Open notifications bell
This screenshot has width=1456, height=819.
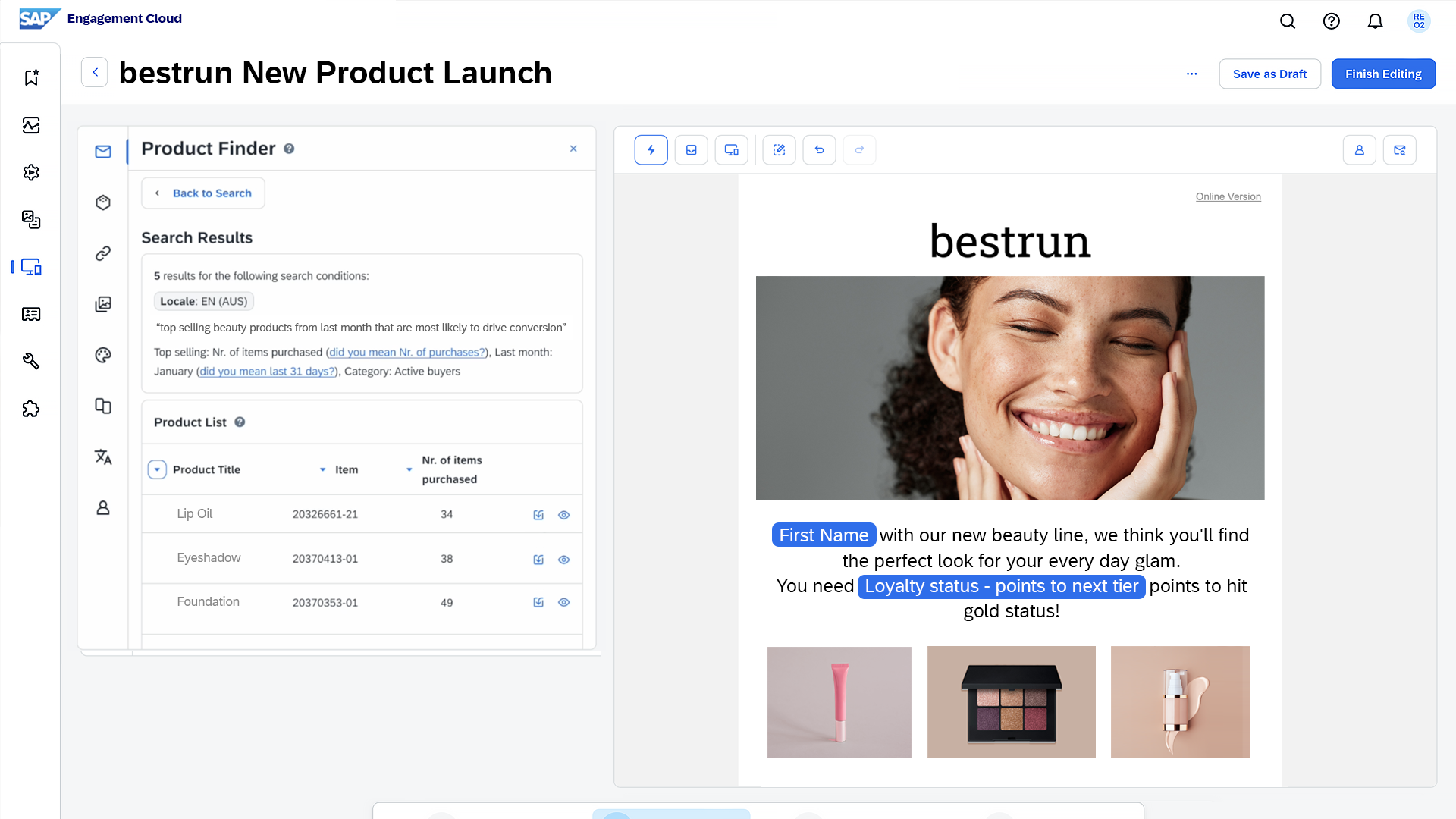pos(1376,21)
